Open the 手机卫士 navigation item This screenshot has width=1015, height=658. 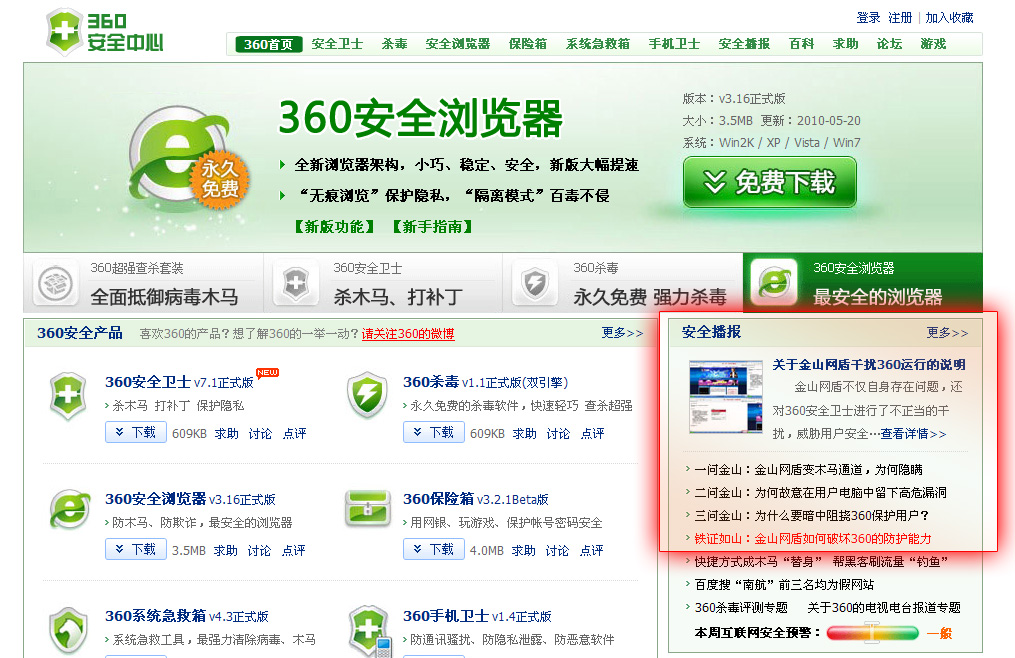[674, 44]
